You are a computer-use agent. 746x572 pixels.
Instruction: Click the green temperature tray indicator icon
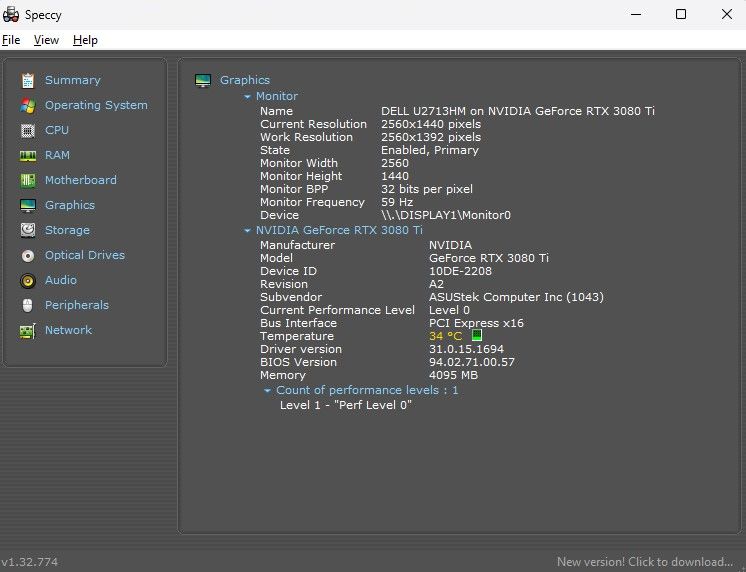pyautogui.click(x=476, y=335)
